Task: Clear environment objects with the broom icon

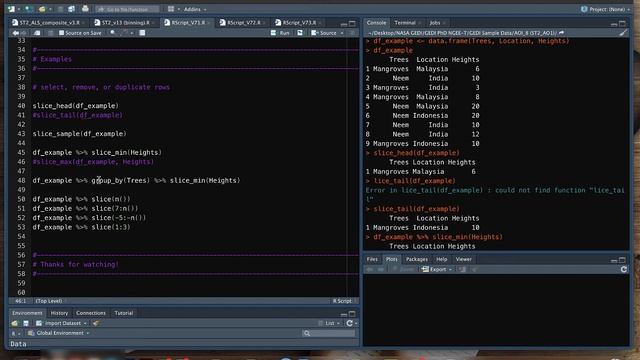Action: (96, 323)
